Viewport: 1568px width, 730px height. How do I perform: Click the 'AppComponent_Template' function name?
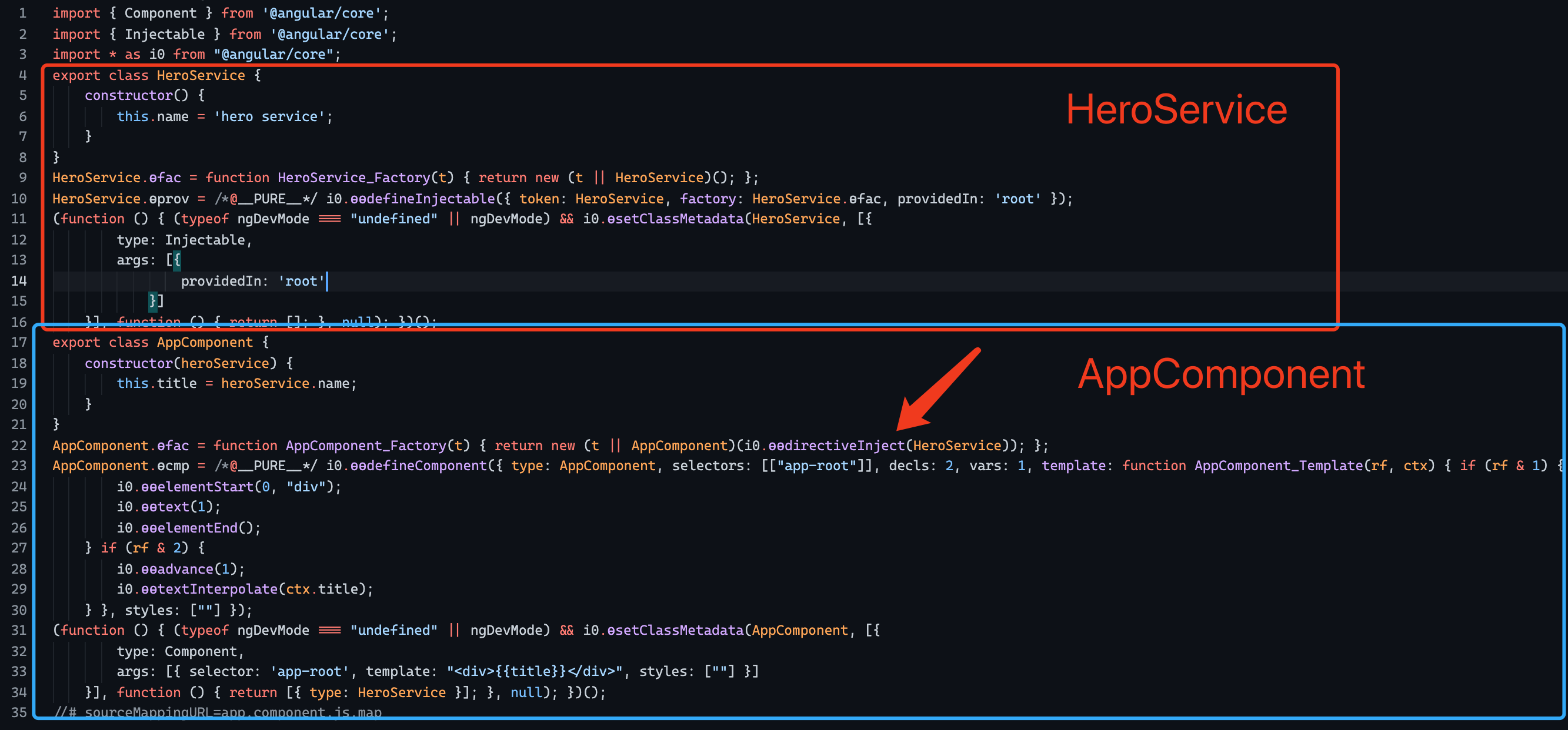pyautogui.click(x=1278, y=466)
